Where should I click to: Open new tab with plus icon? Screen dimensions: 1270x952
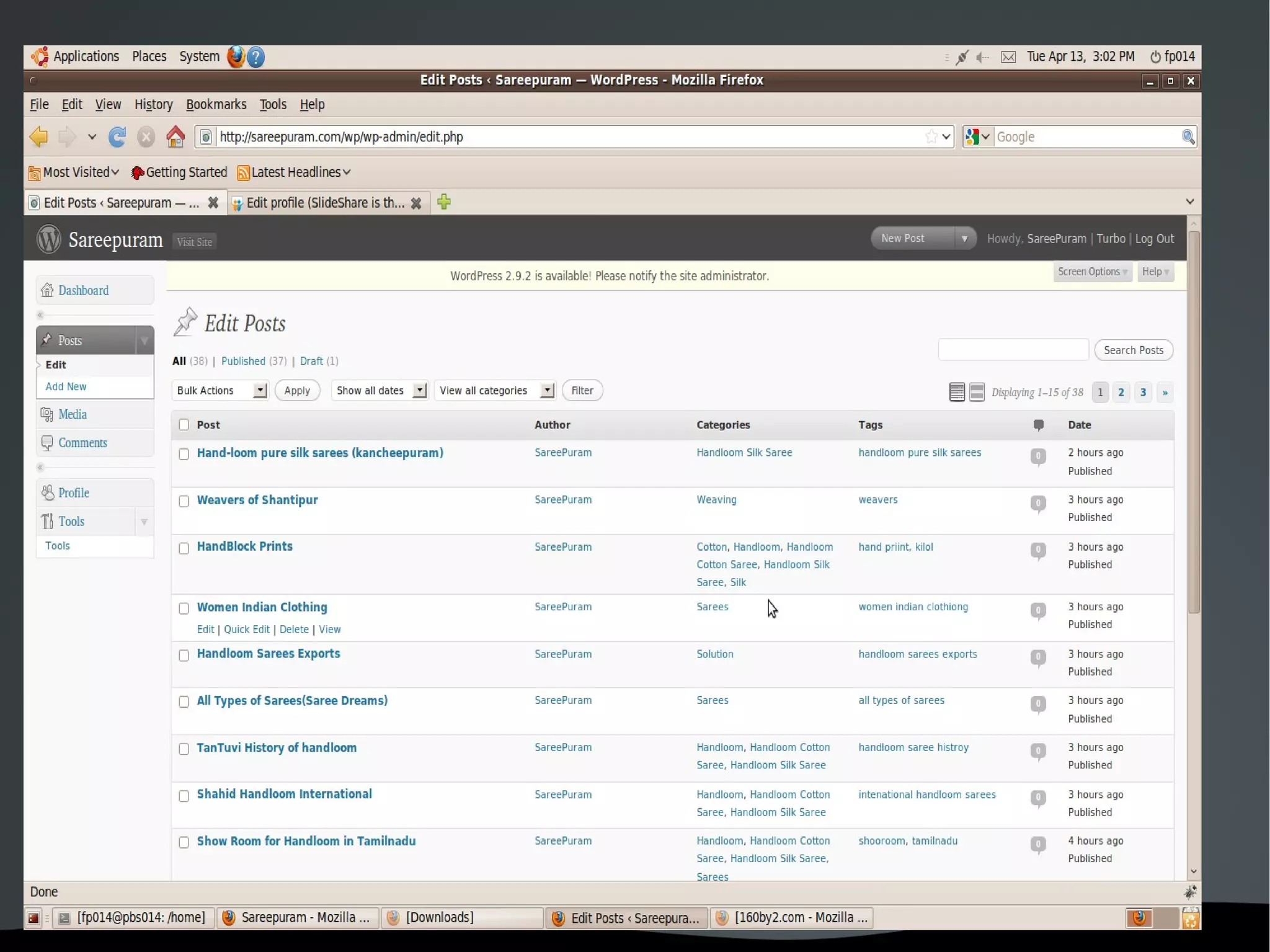[x=443, y=202]
